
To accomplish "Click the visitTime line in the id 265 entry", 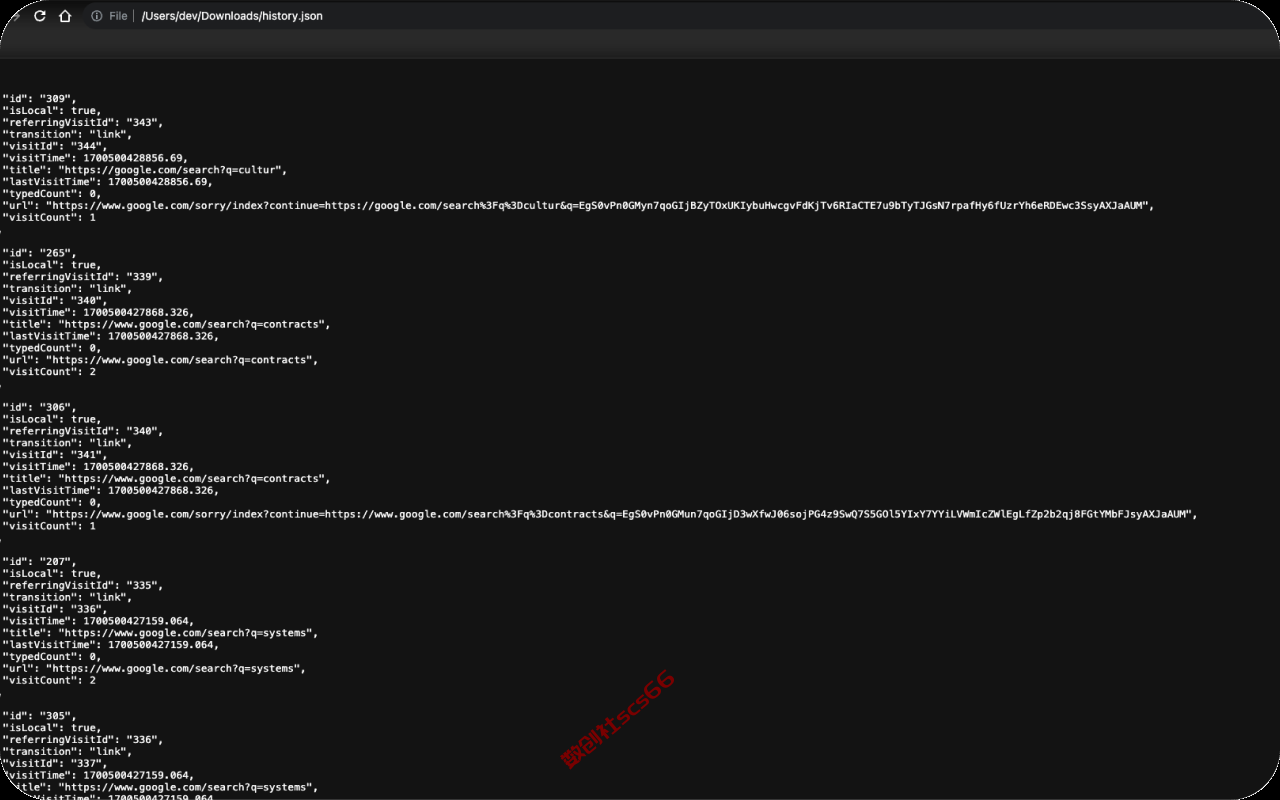I will click(98, 312).
